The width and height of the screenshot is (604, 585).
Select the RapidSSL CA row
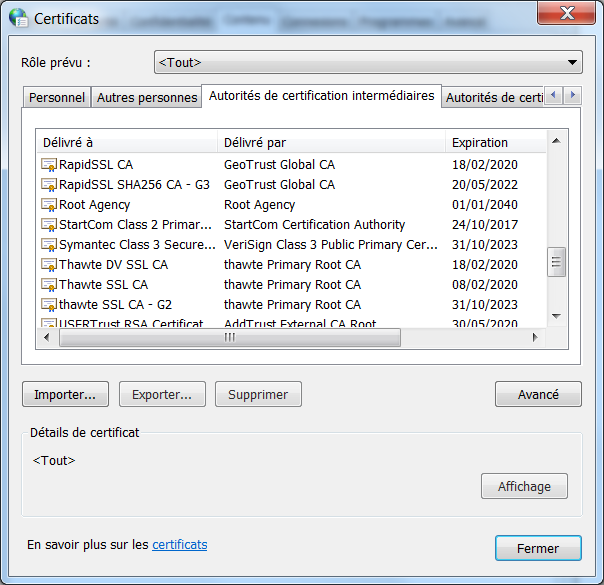[292, 165]
